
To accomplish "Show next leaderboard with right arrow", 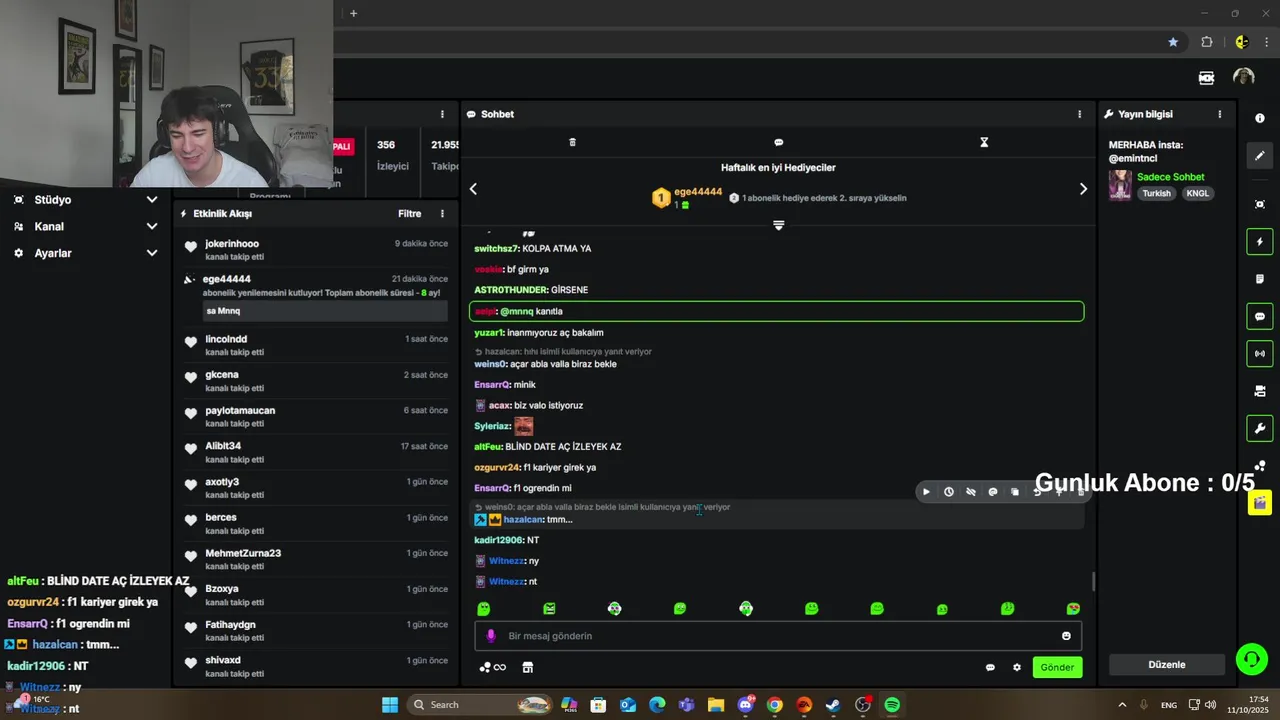I will pos(1083,189).
